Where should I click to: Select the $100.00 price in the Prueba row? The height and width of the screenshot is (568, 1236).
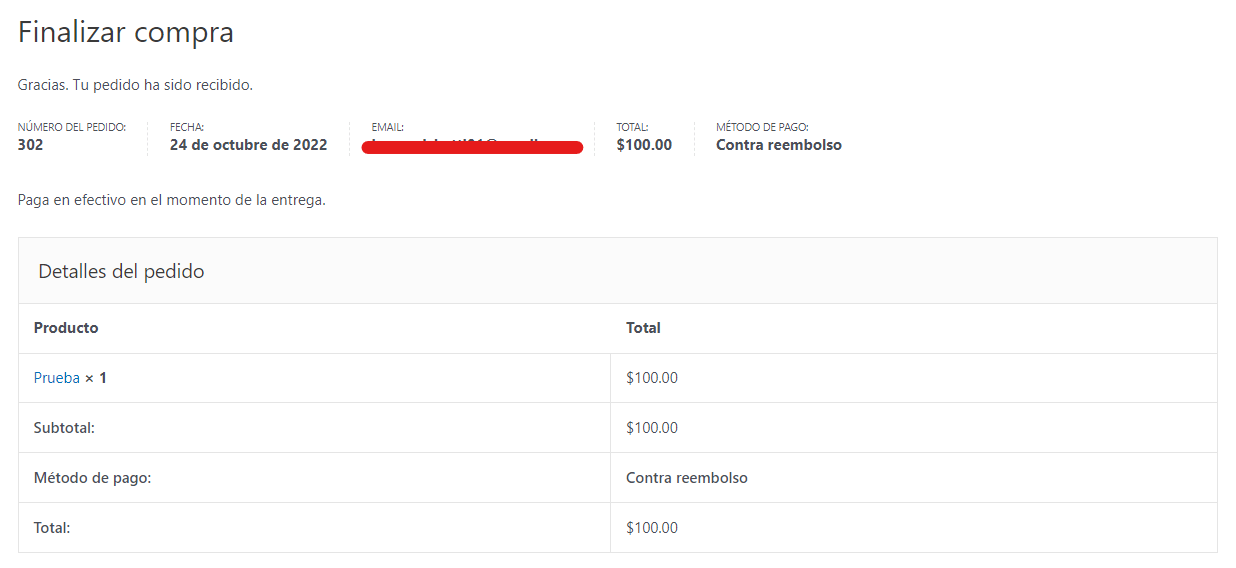(x=652, y=378)
